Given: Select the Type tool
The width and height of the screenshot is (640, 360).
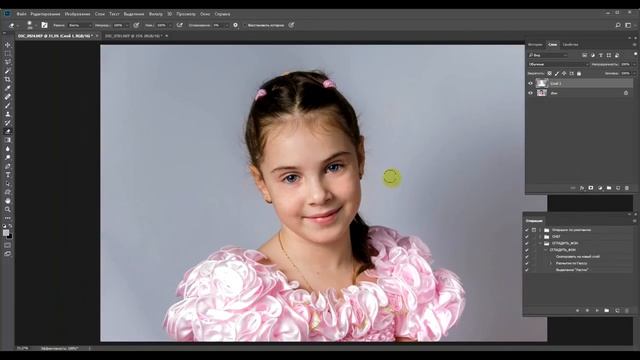Looking at the screenshot, I should pyautogui.click(x=7, y=175).
